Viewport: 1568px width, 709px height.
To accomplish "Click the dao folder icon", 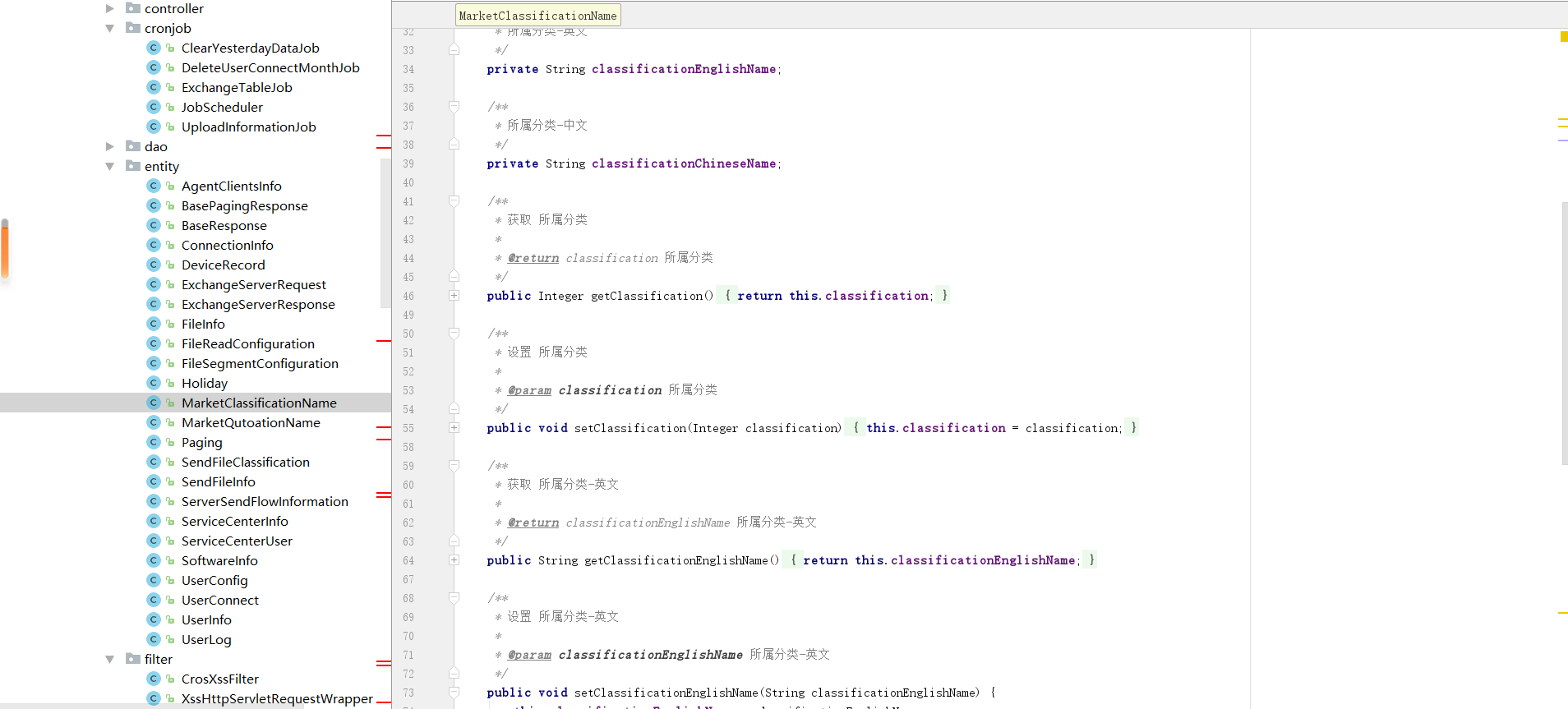I will pyautogui.click(x=133, y=146).
